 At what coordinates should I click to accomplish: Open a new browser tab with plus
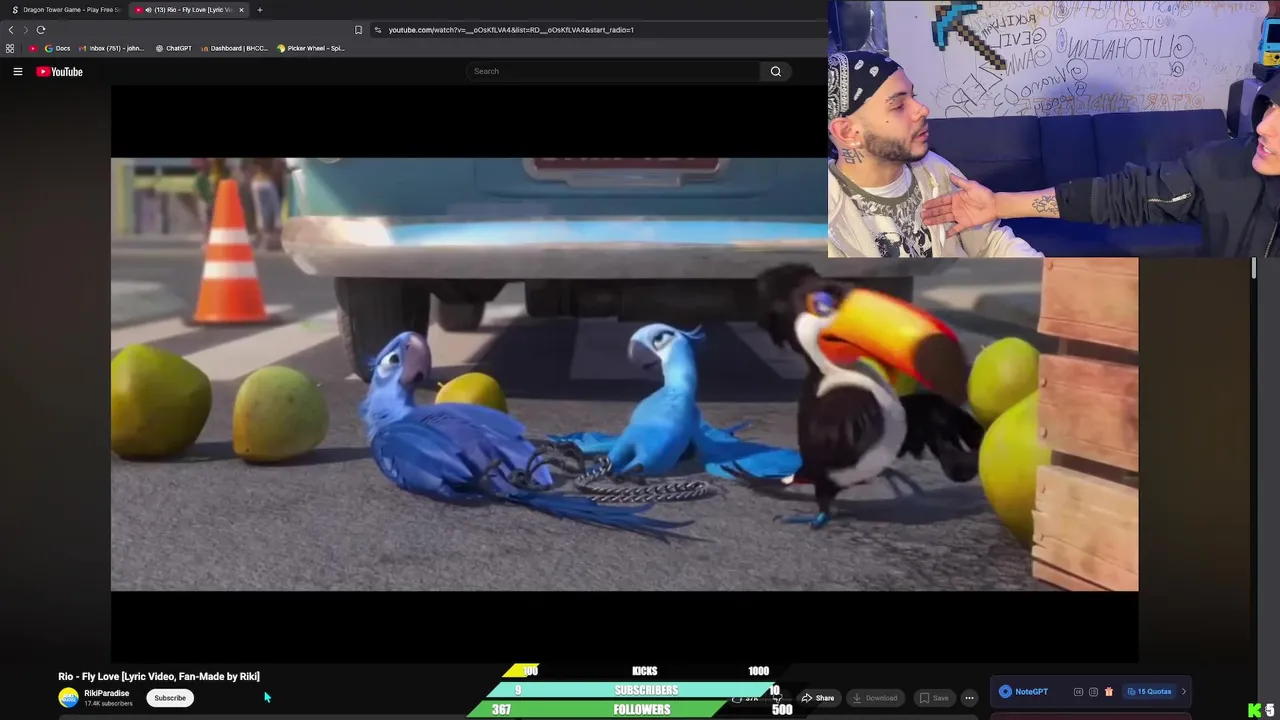click(x=259, y=10)
